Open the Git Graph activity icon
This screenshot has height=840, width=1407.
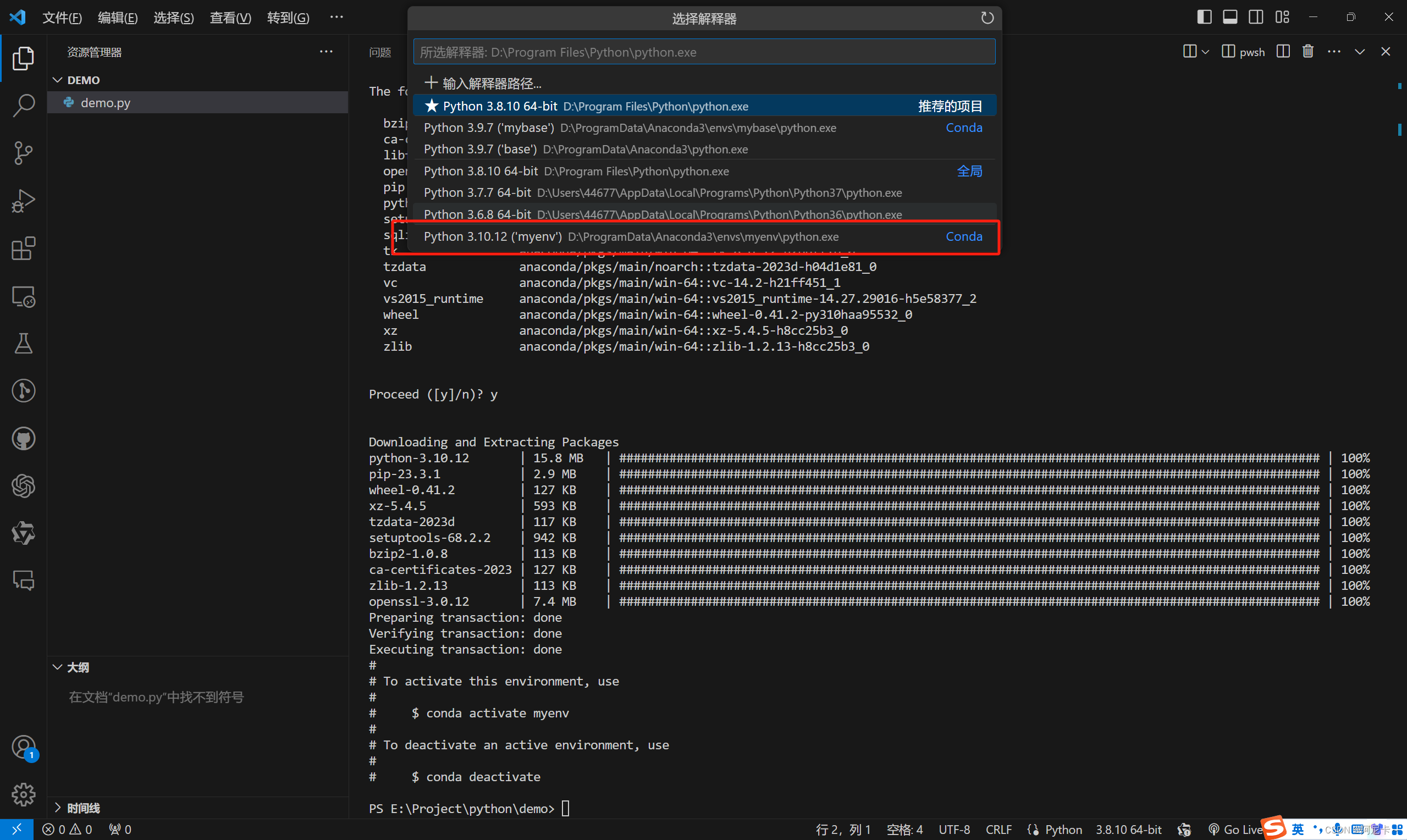[23, 391]
